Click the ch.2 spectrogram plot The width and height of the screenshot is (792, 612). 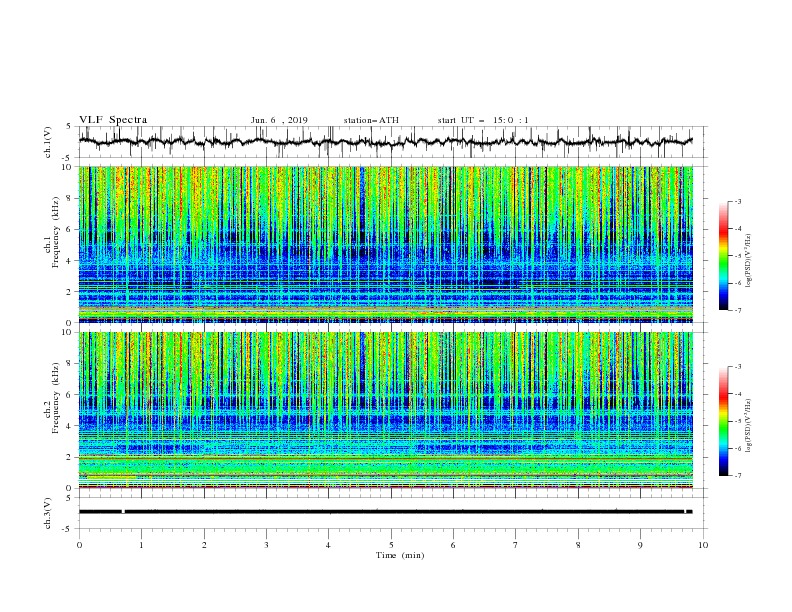pos(386,410)
